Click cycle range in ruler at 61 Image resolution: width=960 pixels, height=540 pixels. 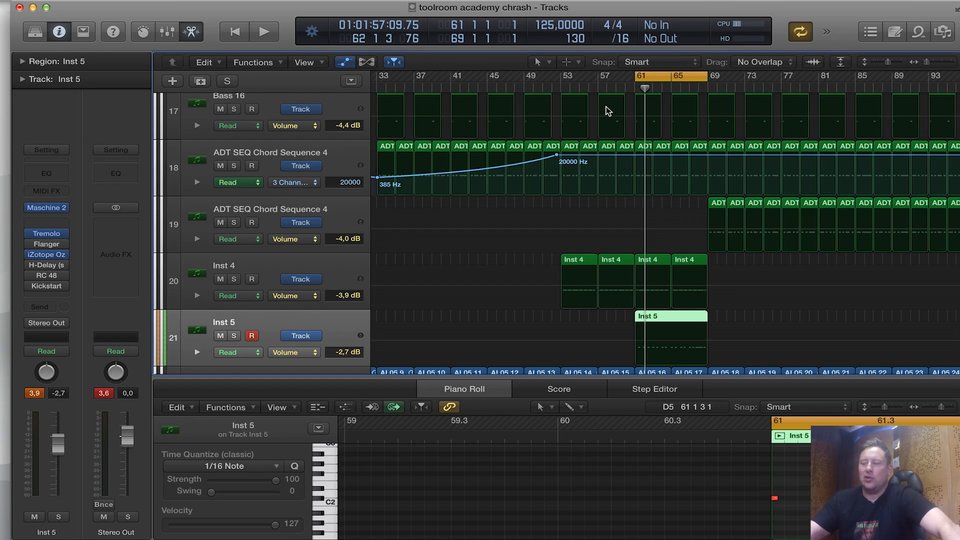click(x=671, y=76)
